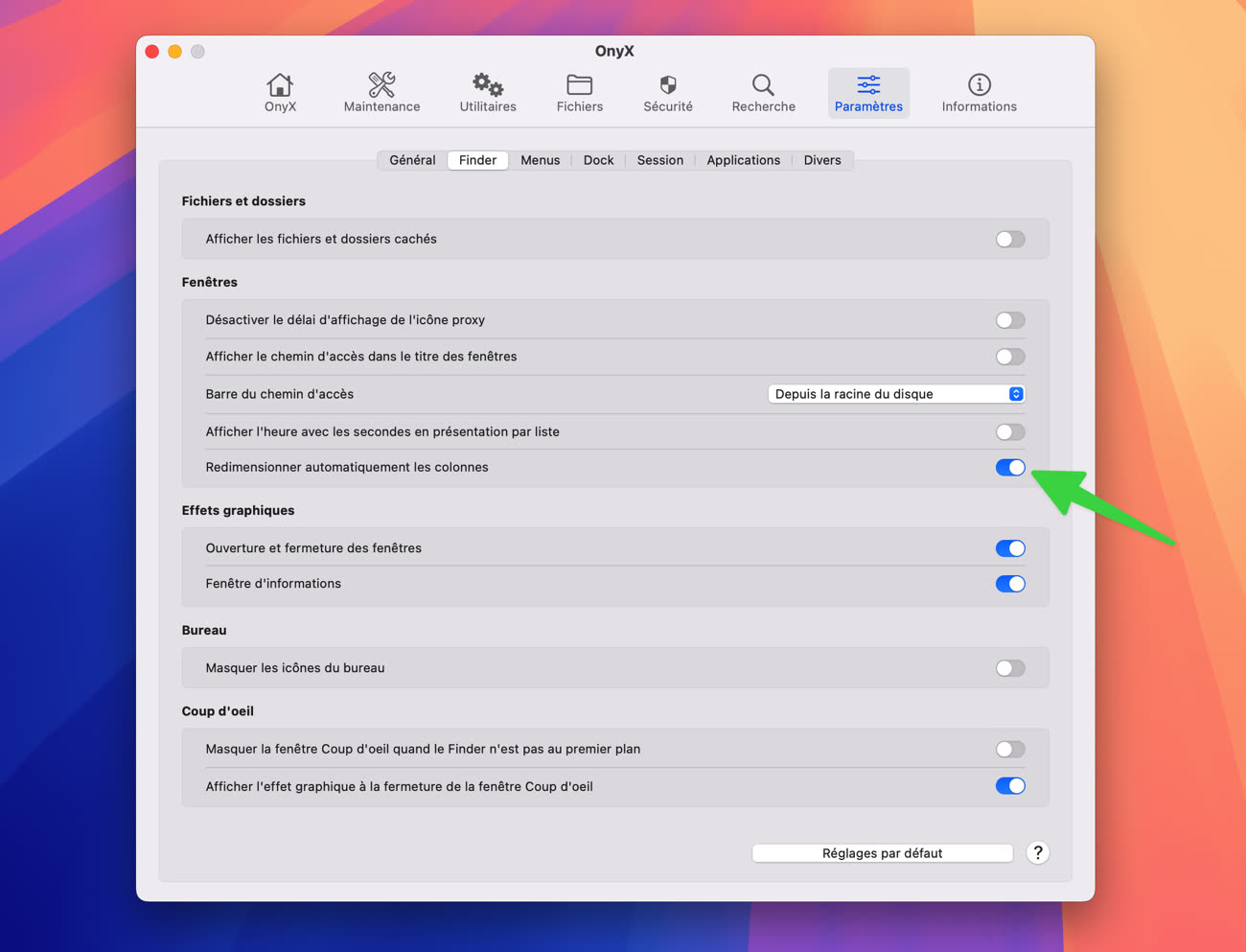
Task: Click the help question mark button
Action: [1037, 853]
